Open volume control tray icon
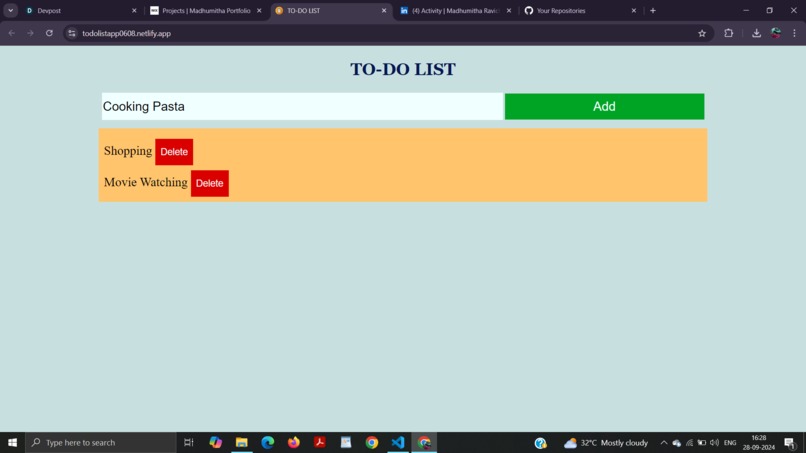 tap(715, 443)
